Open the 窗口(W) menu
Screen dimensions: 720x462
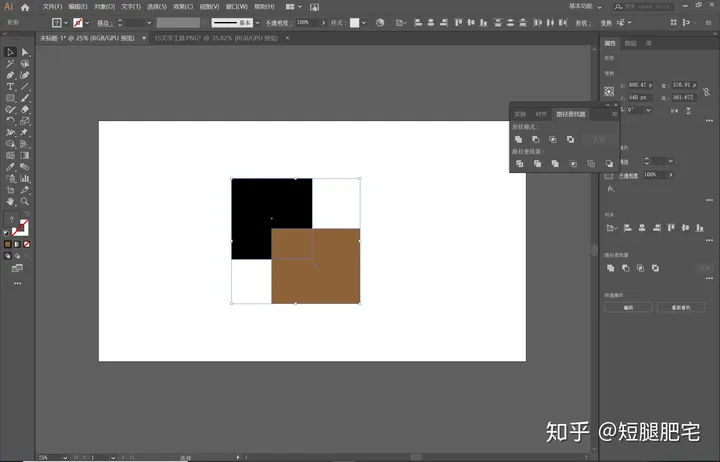click(x=237, y=7)
